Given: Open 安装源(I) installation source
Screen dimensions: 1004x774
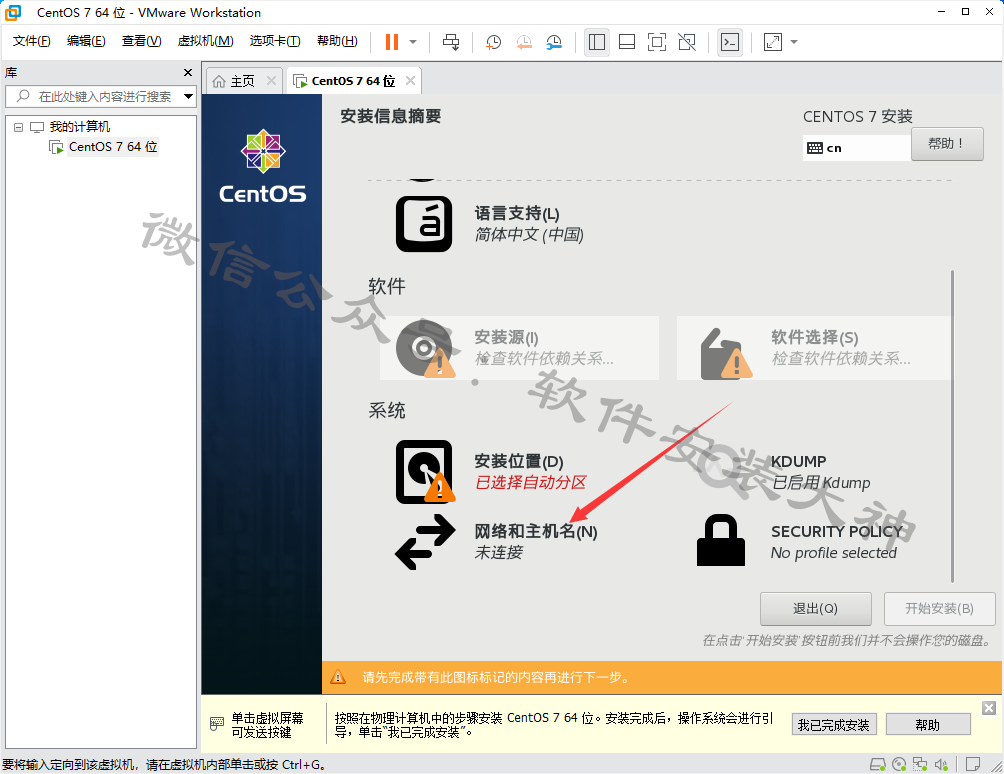Looking at the screenshot, I should point(519,348).
